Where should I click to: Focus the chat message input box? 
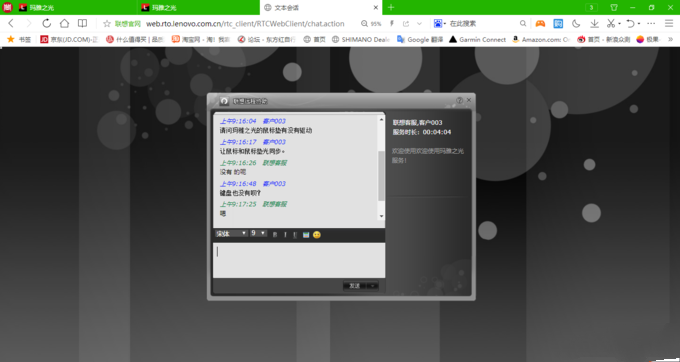[x=299, y=260]
